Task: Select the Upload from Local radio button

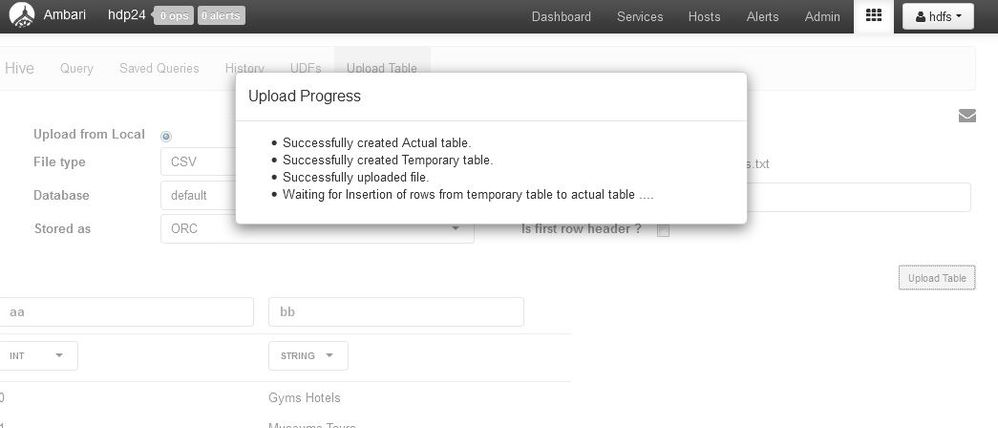Action: (165, 136)
